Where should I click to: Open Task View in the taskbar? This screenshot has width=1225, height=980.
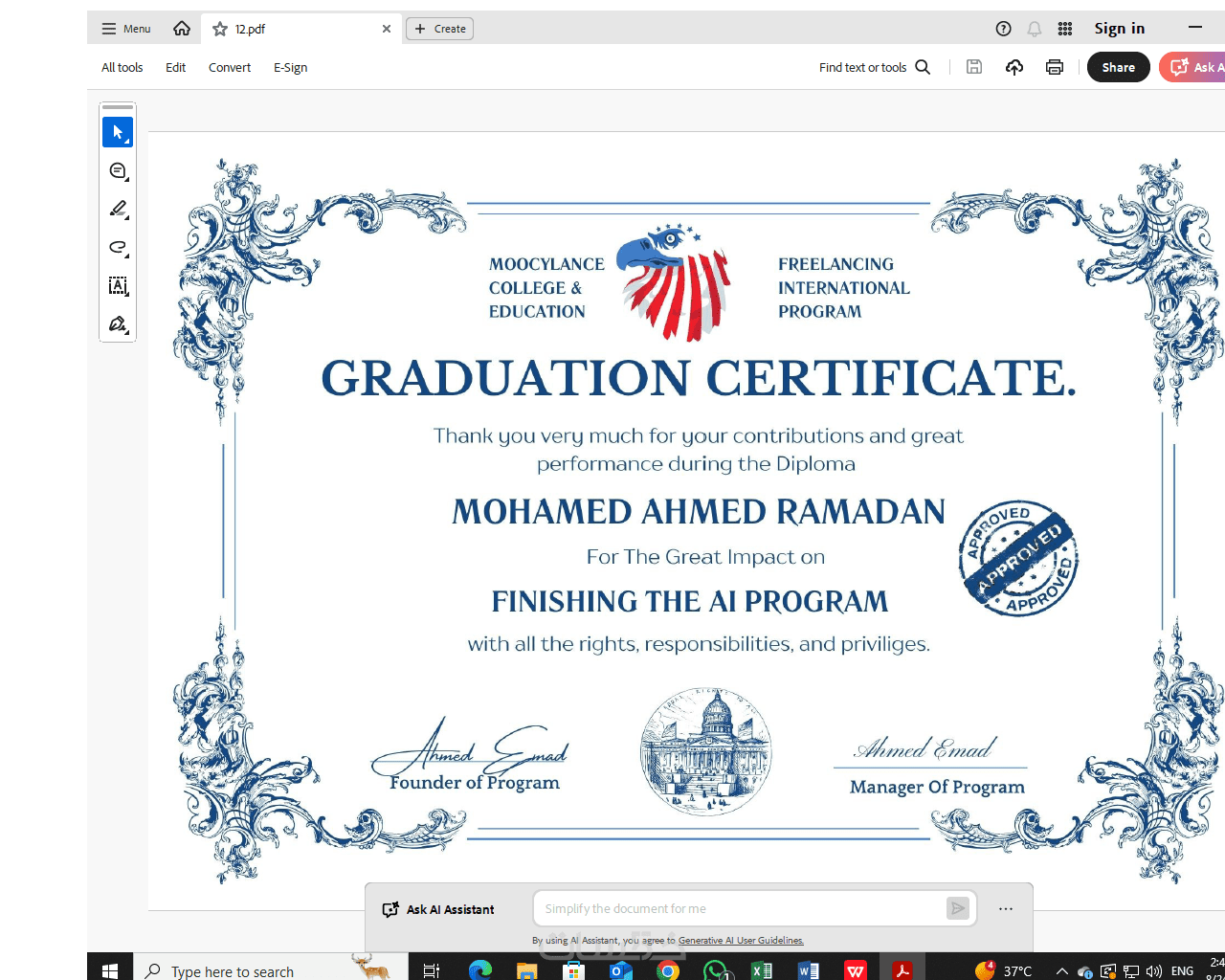[x=432, y=970]
